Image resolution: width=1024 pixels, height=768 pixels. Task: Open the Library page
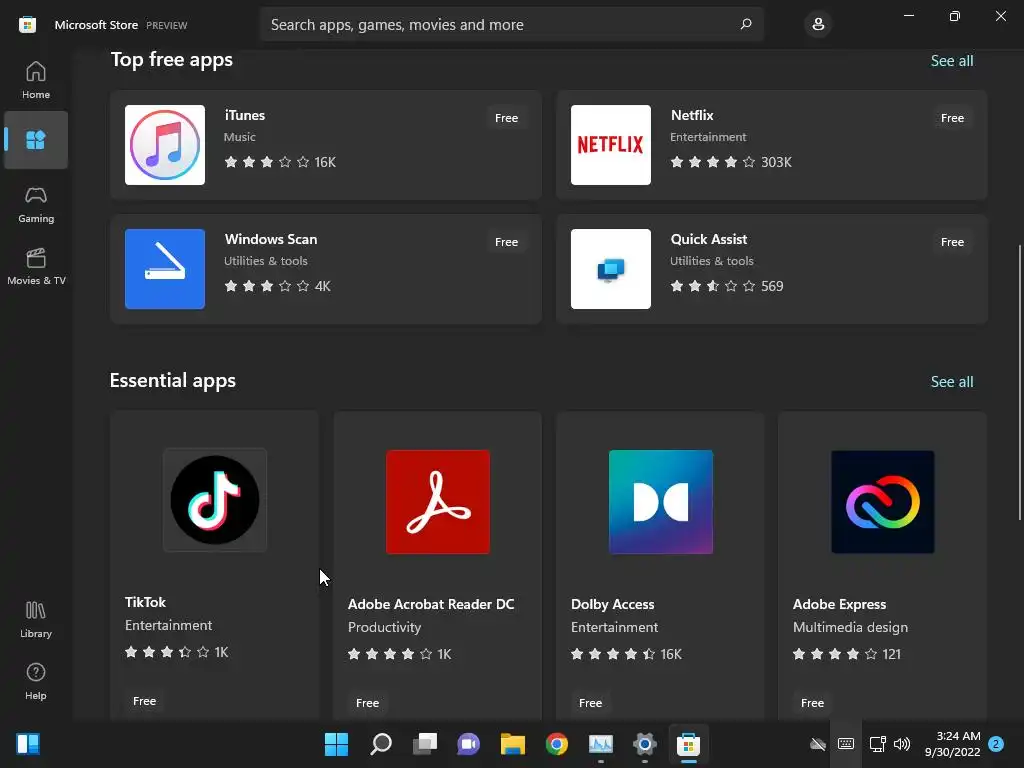click(x=36, y=619)
